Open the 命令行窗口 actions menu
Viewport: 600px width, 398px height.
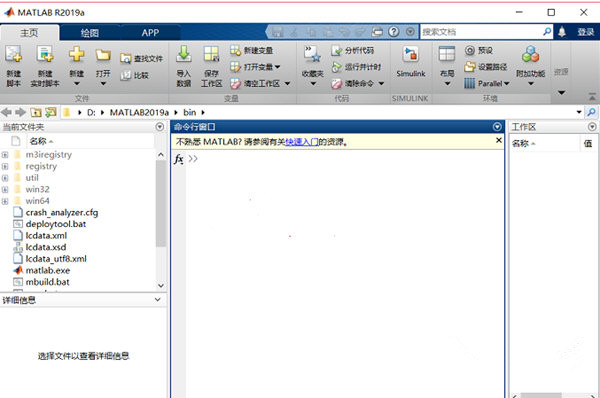tap(497, 127)
